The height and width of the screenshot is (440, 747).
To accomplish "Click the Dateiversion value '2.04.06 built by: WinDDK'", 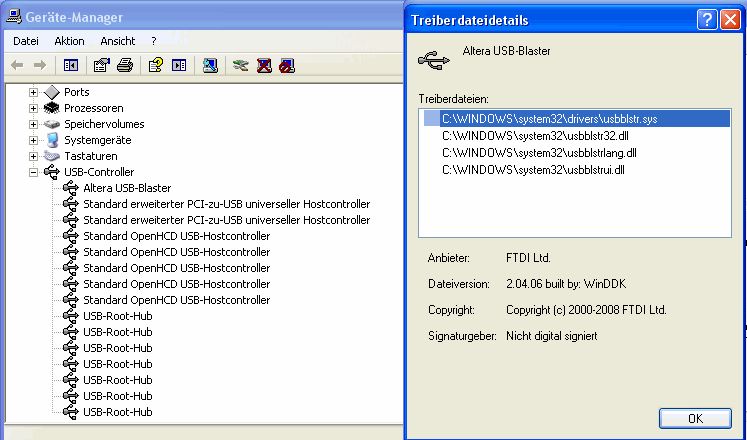I will [566, 284].
